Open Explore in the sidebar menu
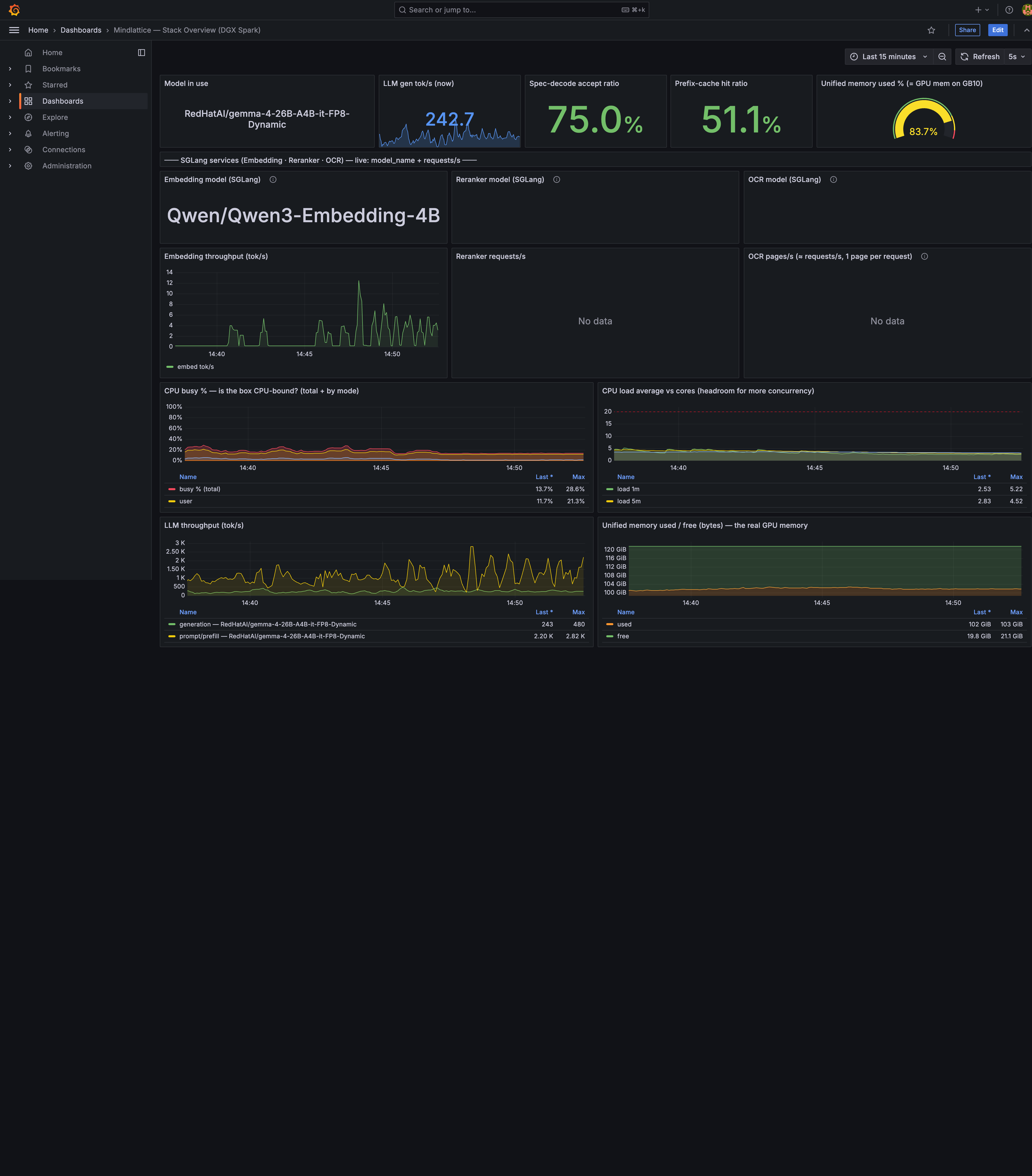This screenshot has width=1032, height=1176. coord(55,117)
